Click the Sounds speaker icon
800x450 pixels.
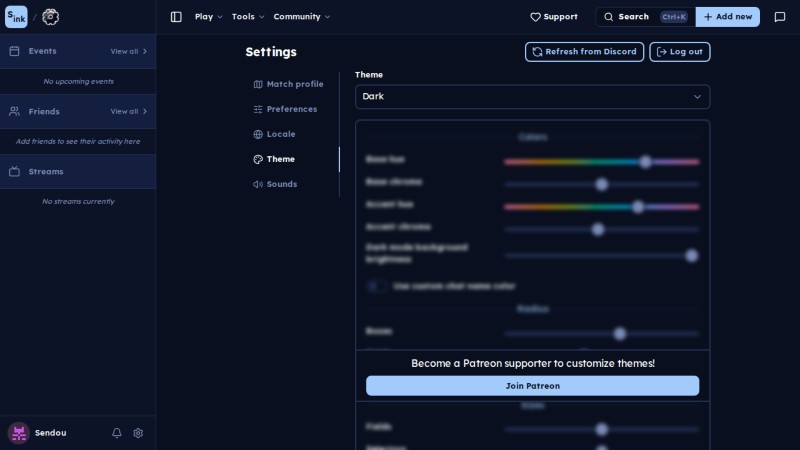[258, 184]
